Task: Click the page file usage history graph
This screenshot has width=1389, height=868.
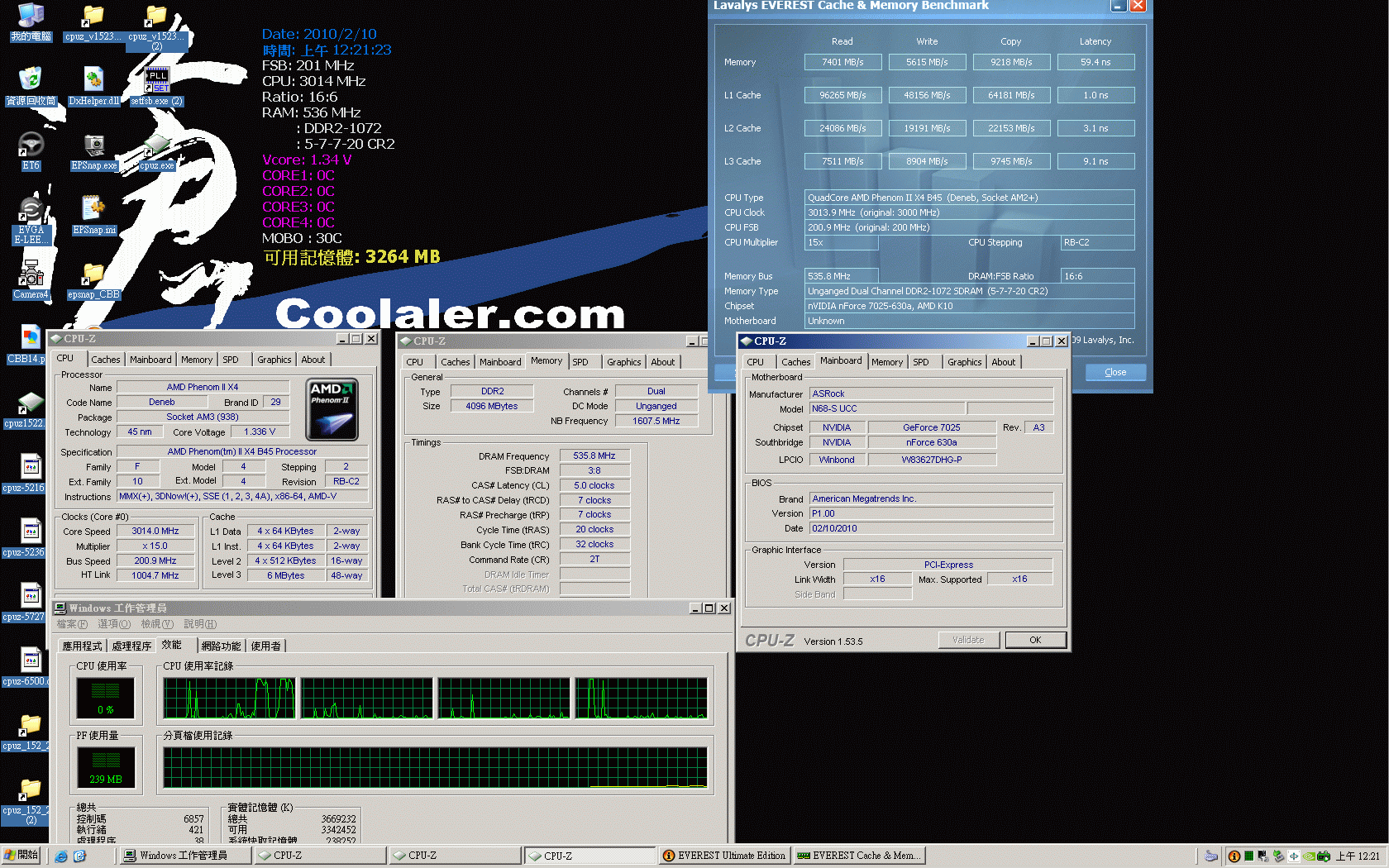Action: pos(435,767)
